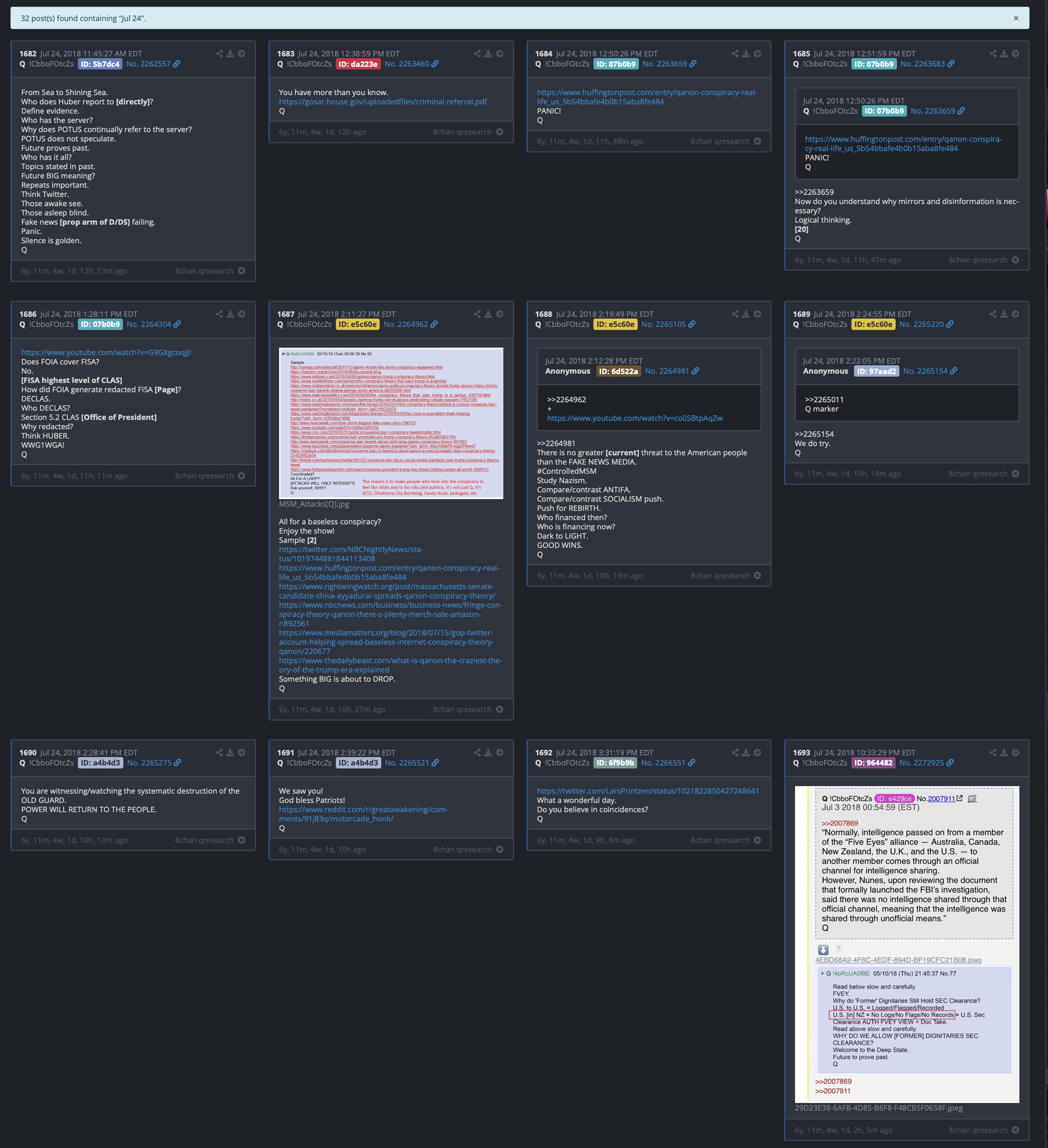
Task: Click circle-x icon in post 1683 footer
Action: click(500, 132)
